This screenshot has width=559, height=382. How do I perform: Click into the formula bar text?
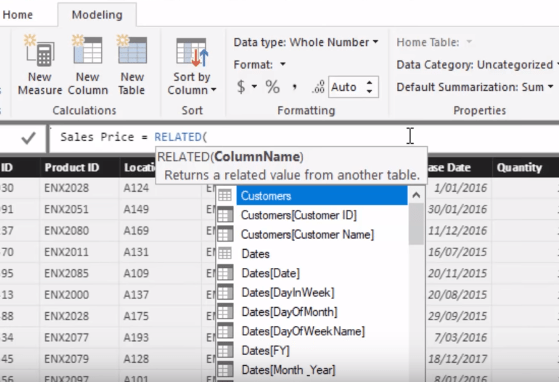(133, 137)
